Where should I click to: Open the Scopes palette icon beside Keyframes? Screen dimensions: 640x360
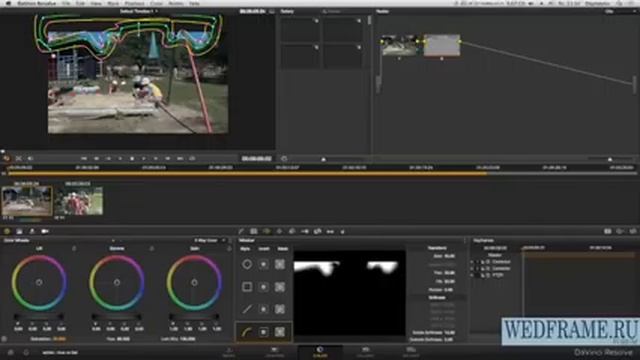(x=620, y=231)
